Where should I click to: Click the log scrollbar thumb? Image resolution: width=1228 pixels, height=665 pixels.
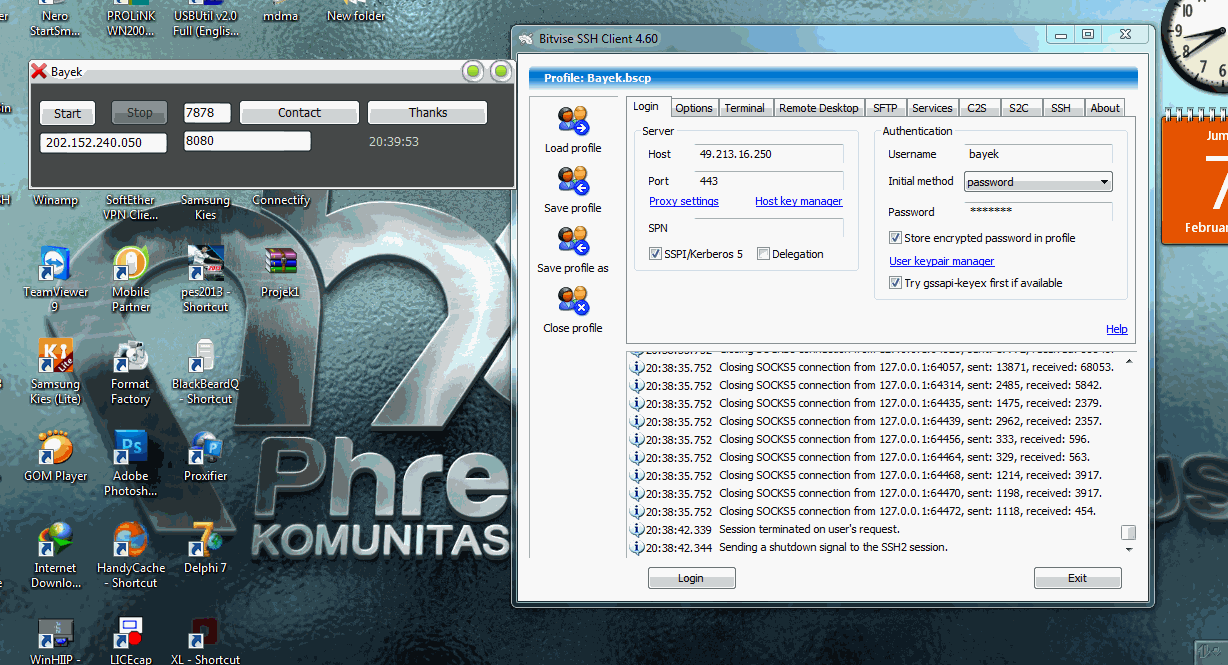[1128, 532]
